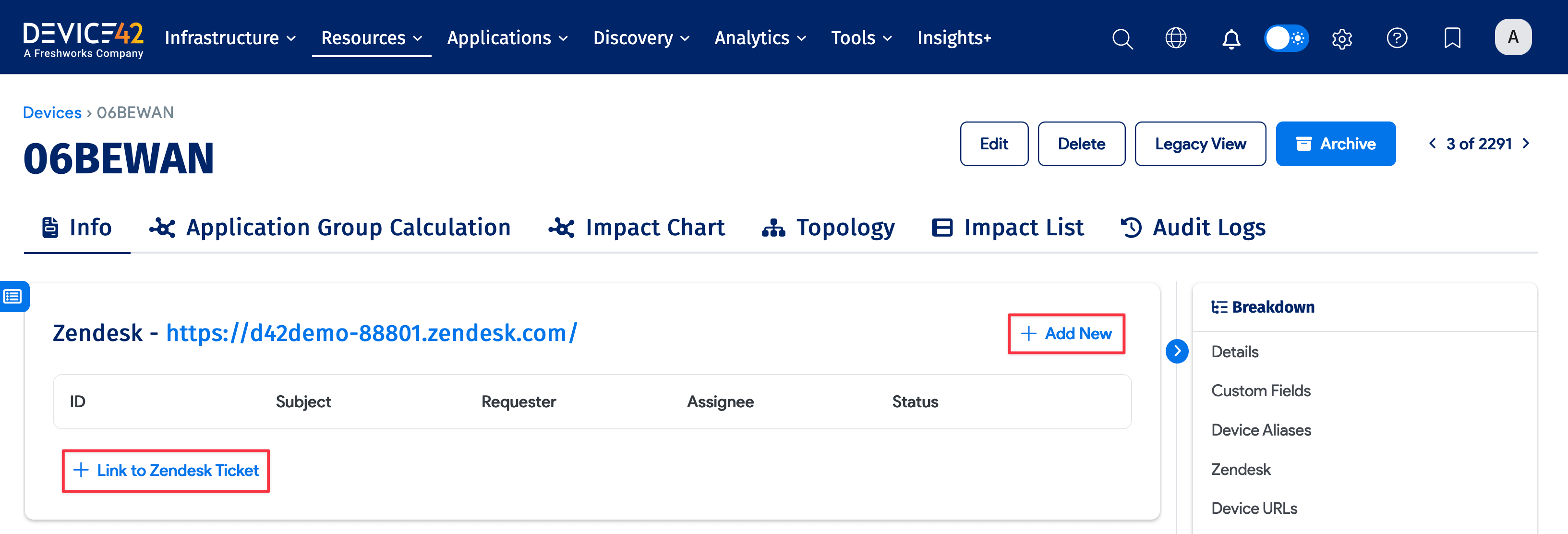Expand the Infrastructure menu
Screen dimensions: 1568x534
click(230, 38)
